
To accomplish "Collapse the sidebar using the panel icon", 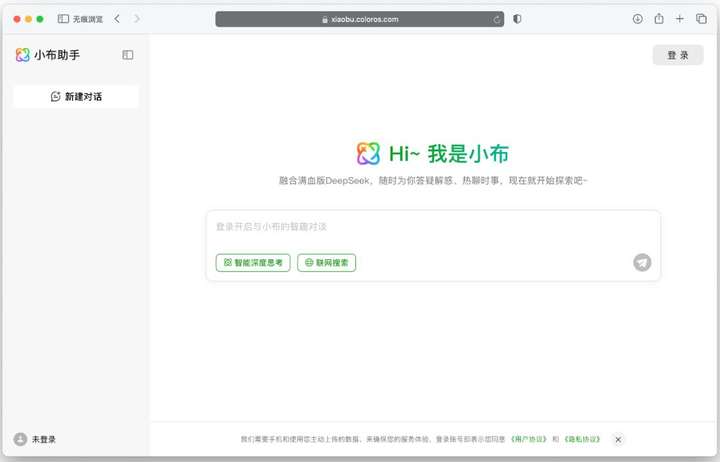I will (128, 55).
